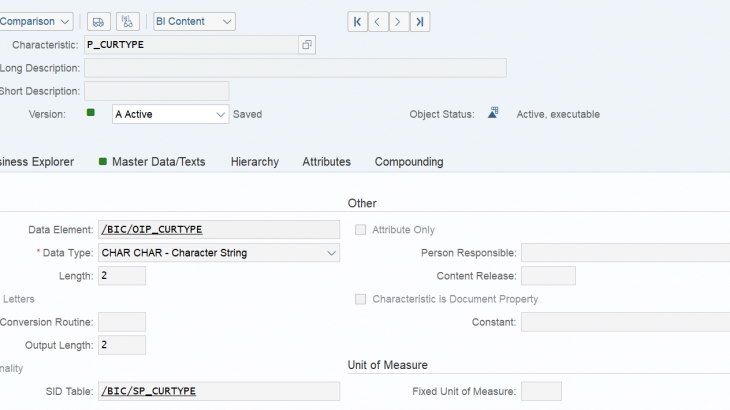Viewport: 730px width, 410px height.
Task: Open the Data Type dropdown
Action: [x=219, y=253]
